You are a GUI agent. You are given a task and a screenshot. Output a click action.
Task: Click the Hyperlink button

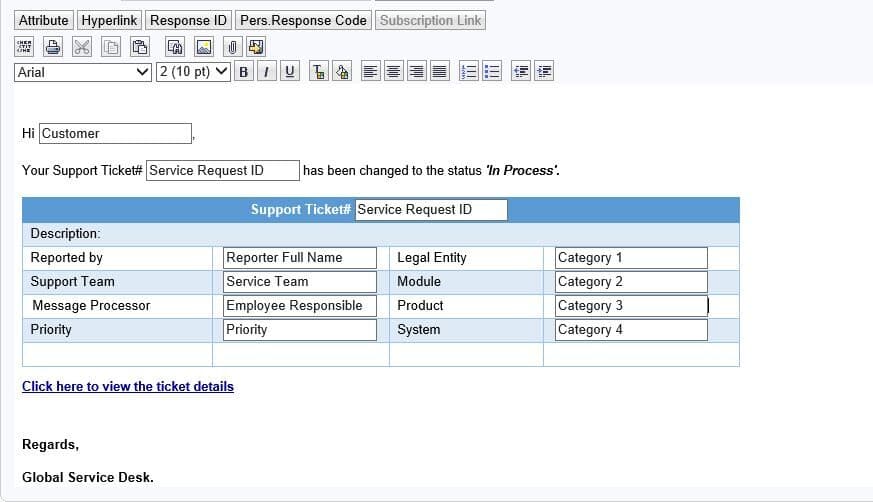(109, 20)
